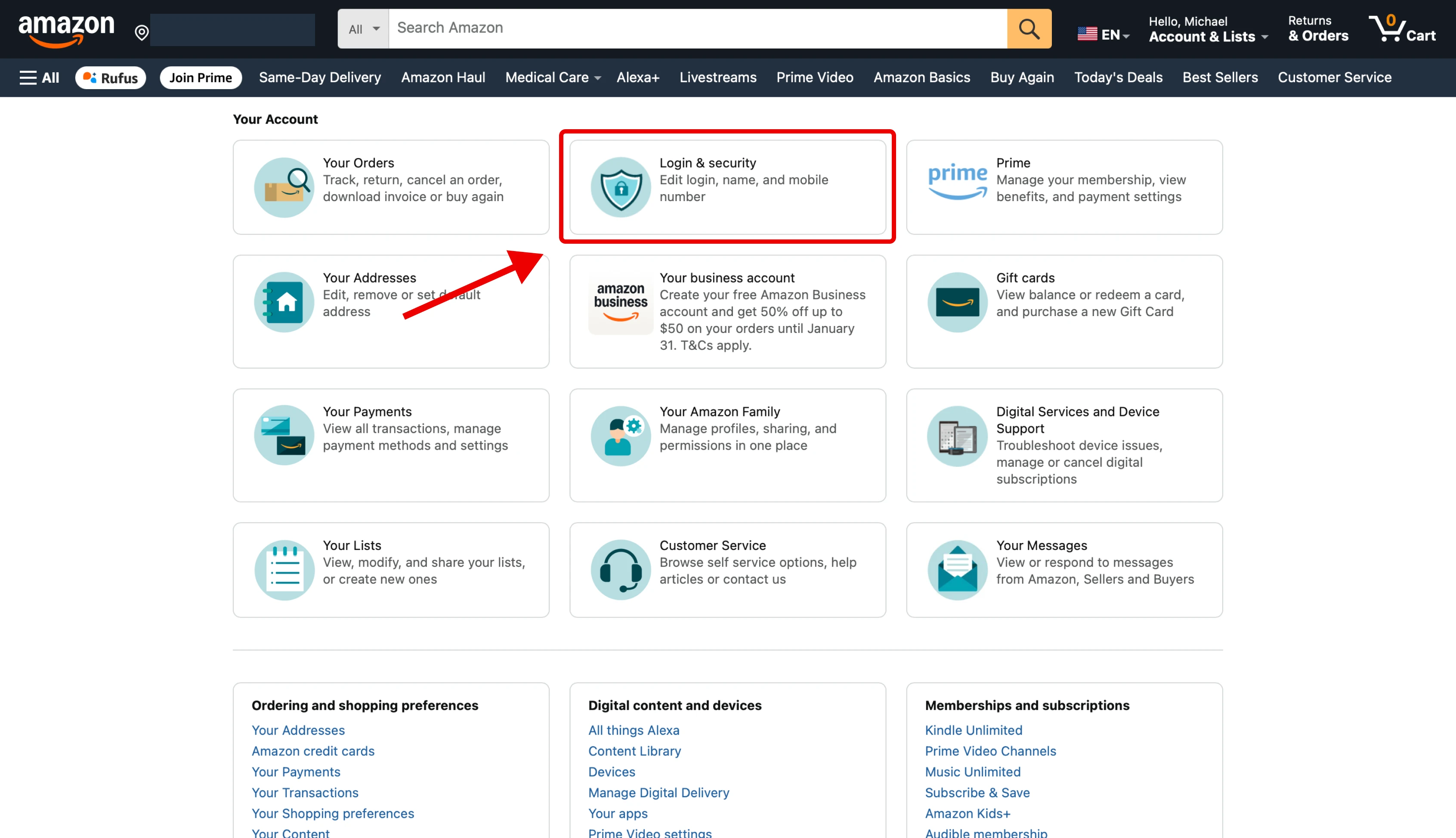Image resolution: width=1456 pixels, height=838 pixels.
Task: Open the Content Library link
Action: (x=634, y=751)
